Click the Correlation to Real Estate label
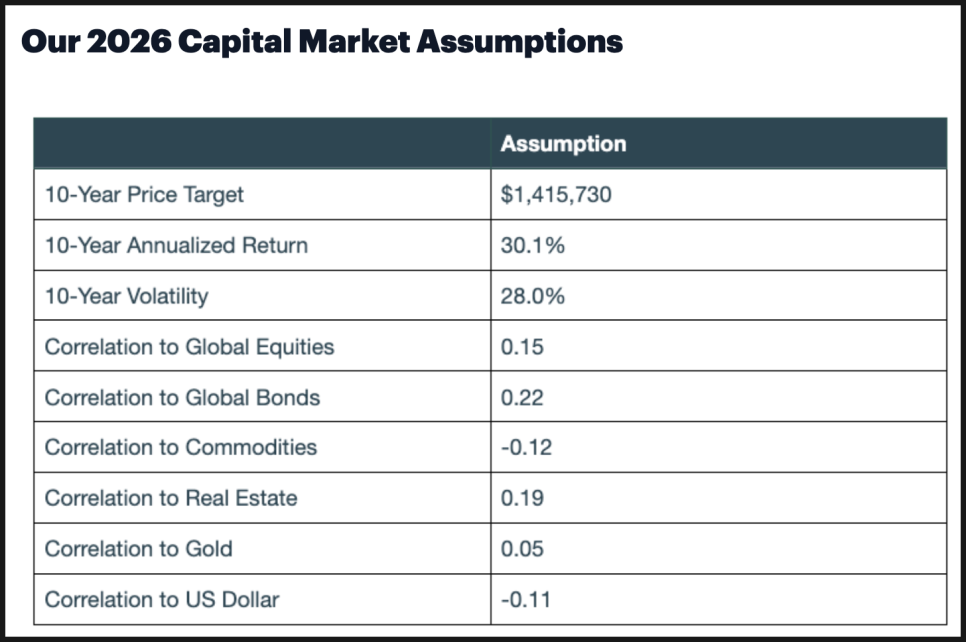Image resolution: width=966 pixels, height=642 pixels. pyautogui.click(x=170, y=498)
